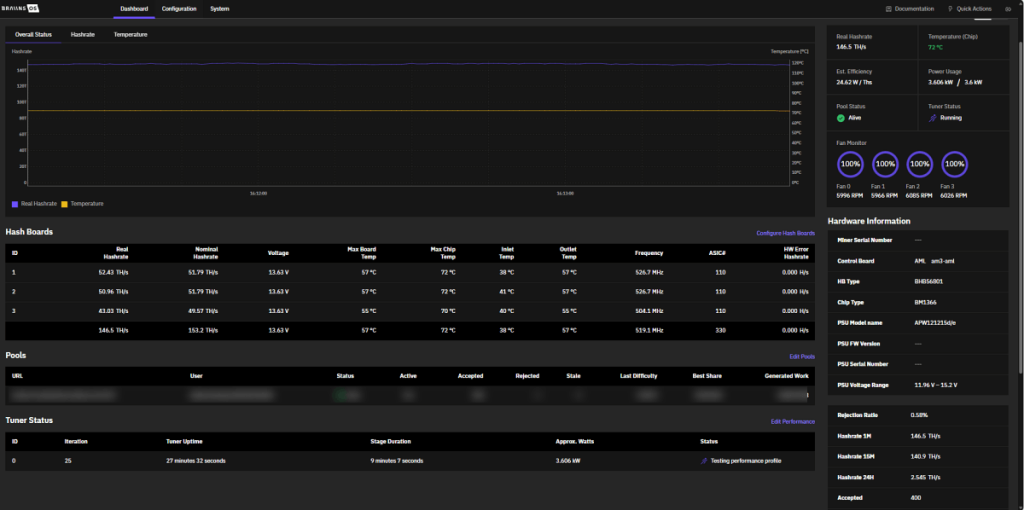Click 5996 RPM under Fan 0
Viewport: 1024px width, 510px height.
pyautogui.click(x=850, y=195)
